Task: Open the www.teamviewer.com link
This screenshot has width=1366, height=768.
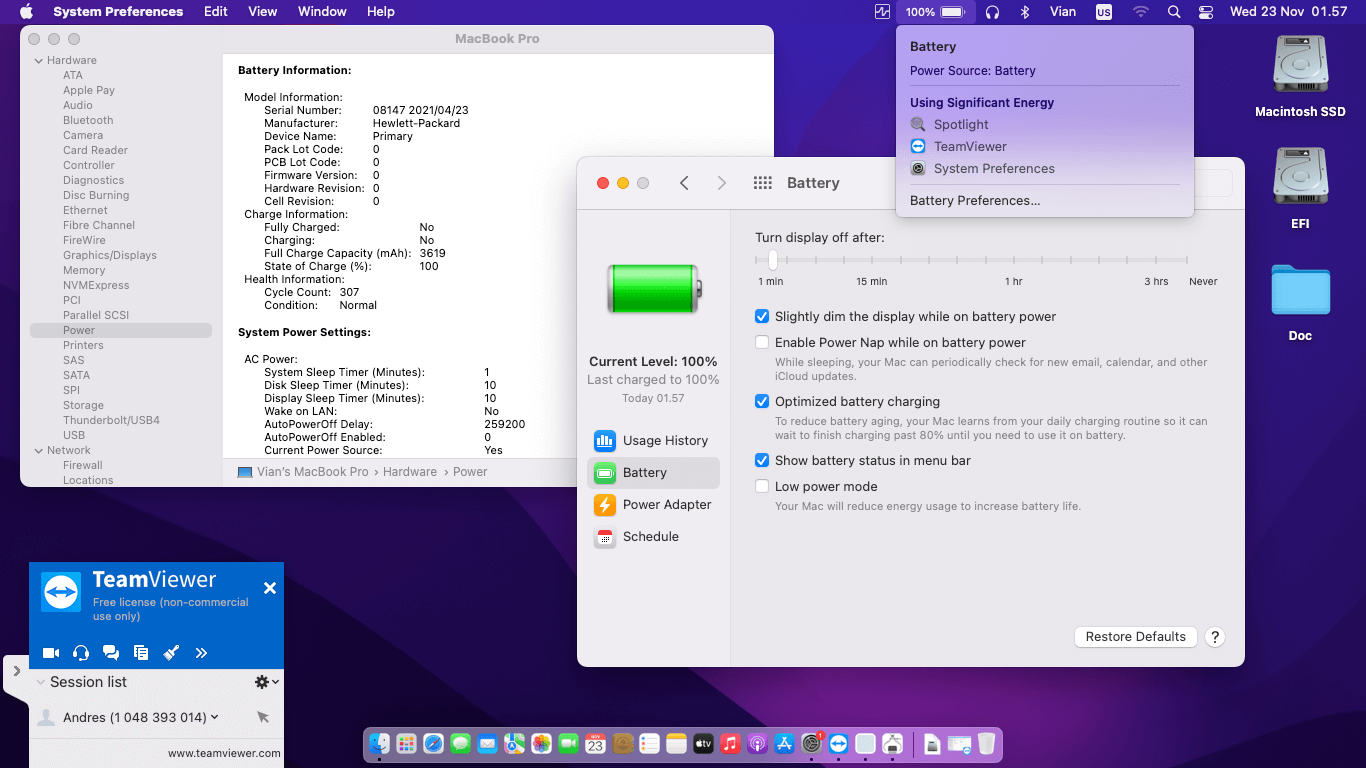Action: coord(224,754)
